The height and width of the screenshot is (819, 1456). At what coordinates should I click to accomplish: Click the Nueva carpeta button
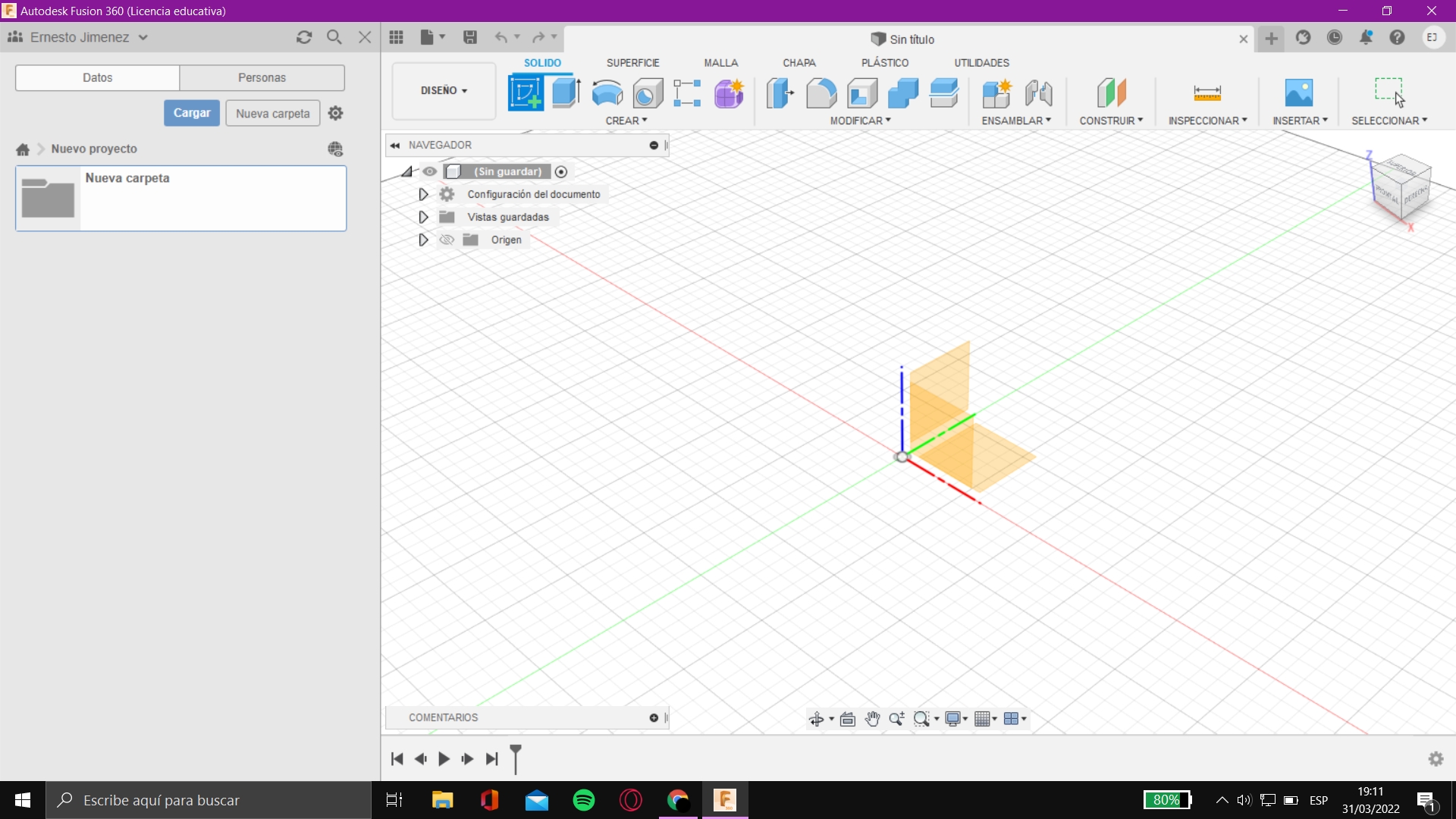[272, 114]
